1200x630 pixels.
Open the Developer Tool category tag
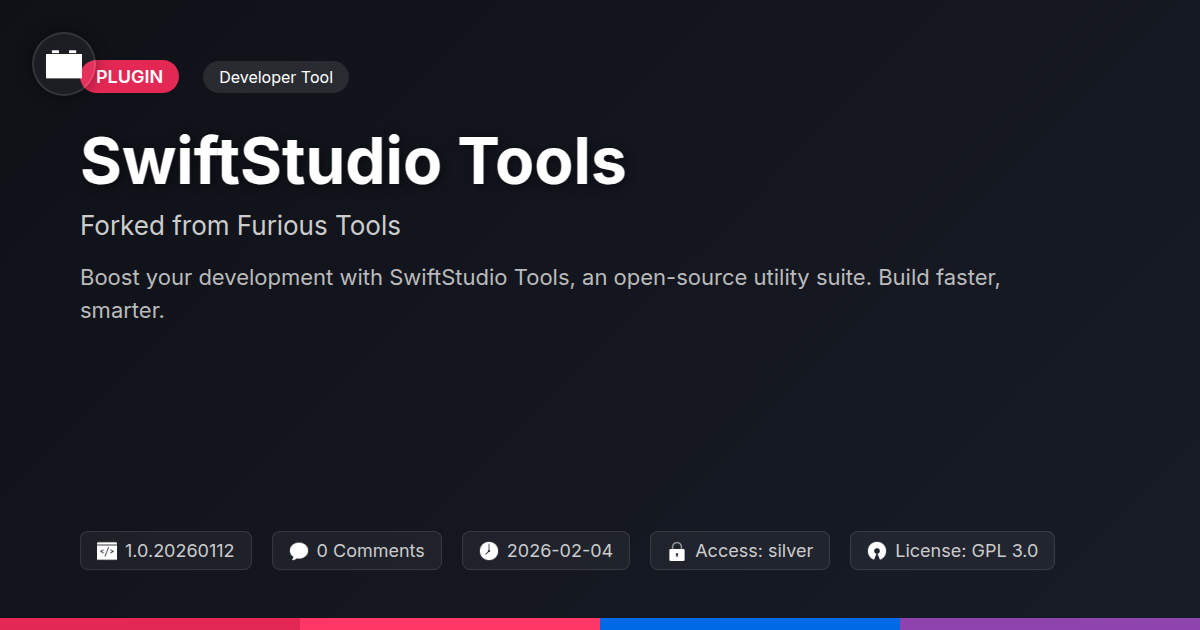276,77
